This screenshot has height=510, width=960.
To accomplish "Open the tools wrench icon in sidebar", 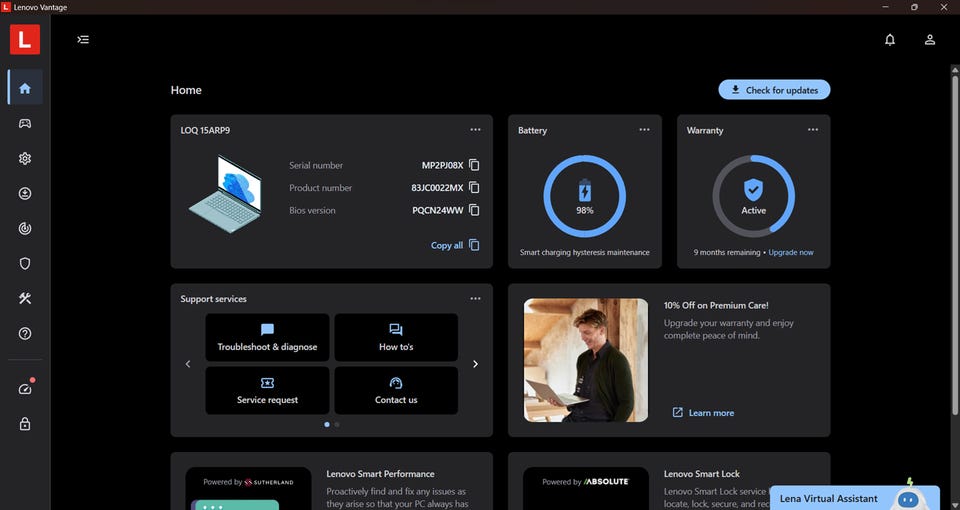I will [x=25, y=298].
